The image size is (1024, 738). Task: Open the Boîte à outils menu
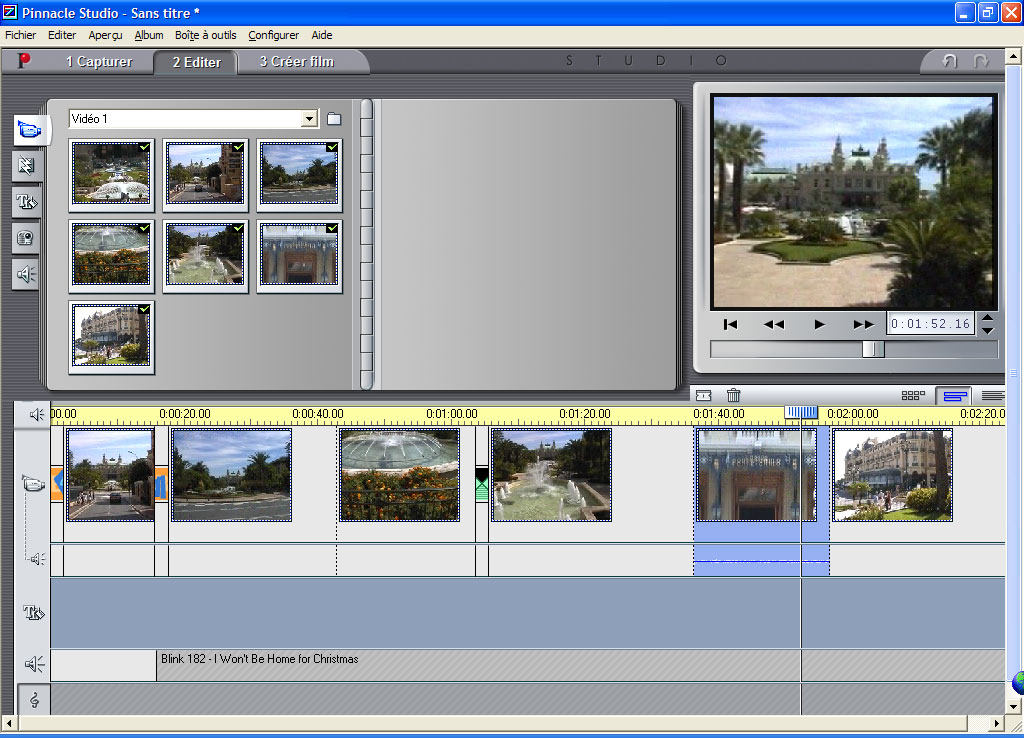[206, 35]
